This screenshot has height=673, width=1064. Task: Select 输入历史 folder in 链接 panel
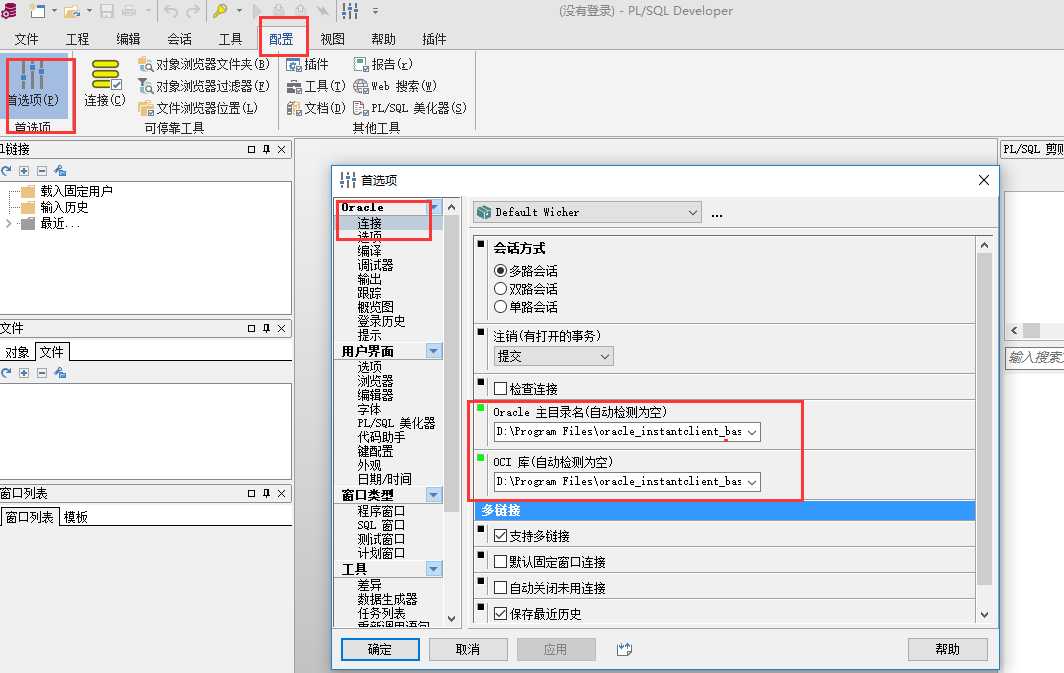[64, 208]
